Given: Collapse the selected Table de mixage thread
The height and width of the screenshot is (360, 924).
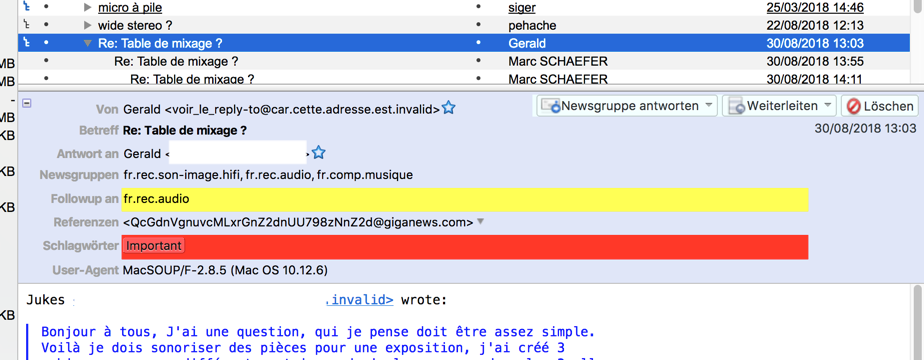Looking at the screenshot, I should pos(88,44).
